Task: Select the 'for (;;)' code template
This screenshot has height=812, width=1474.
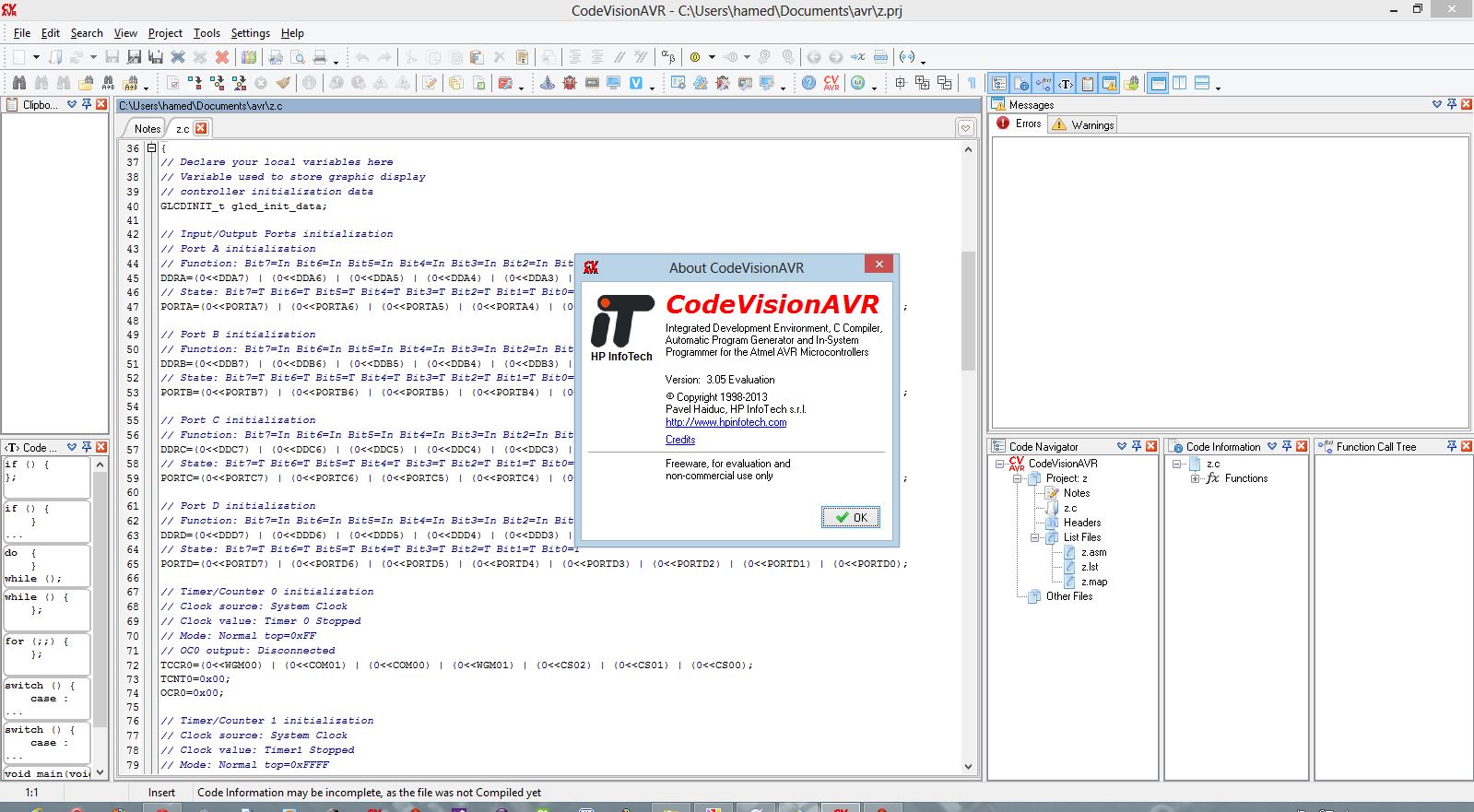Action: tap(46, 653)
